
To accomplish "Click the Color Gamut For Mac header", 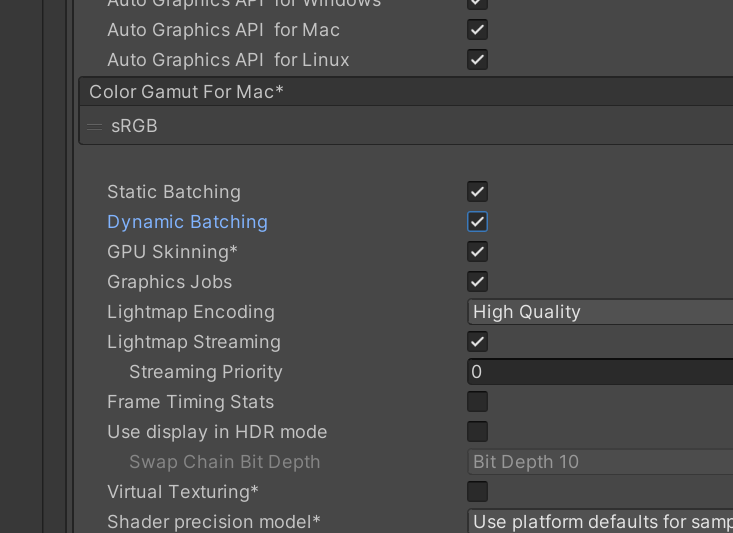I will 187,92.
